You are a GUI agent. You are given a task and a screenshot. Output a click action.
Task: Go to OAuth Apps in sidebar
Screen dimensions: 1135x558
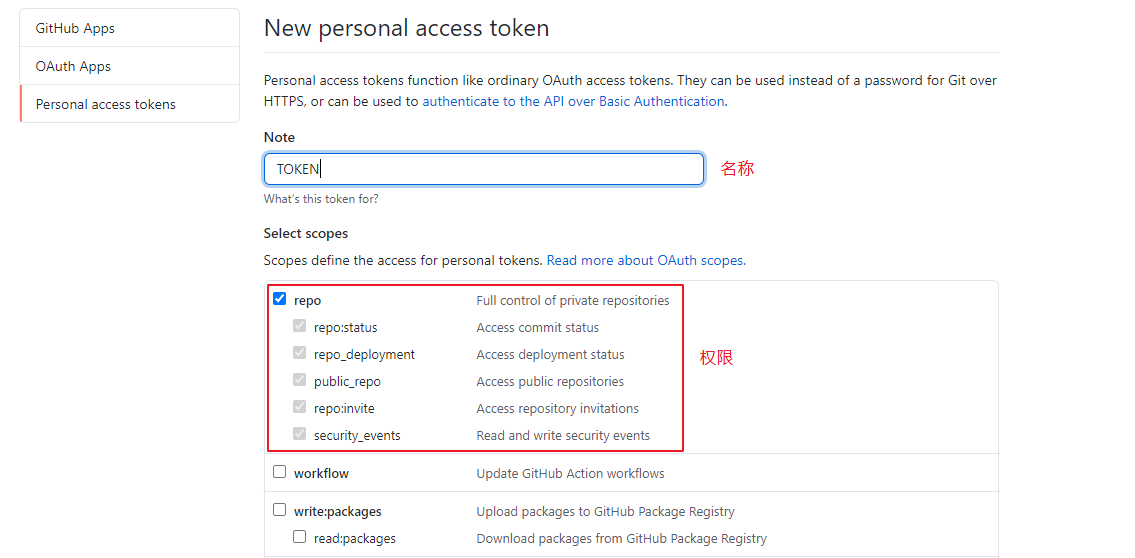(130, 66)
